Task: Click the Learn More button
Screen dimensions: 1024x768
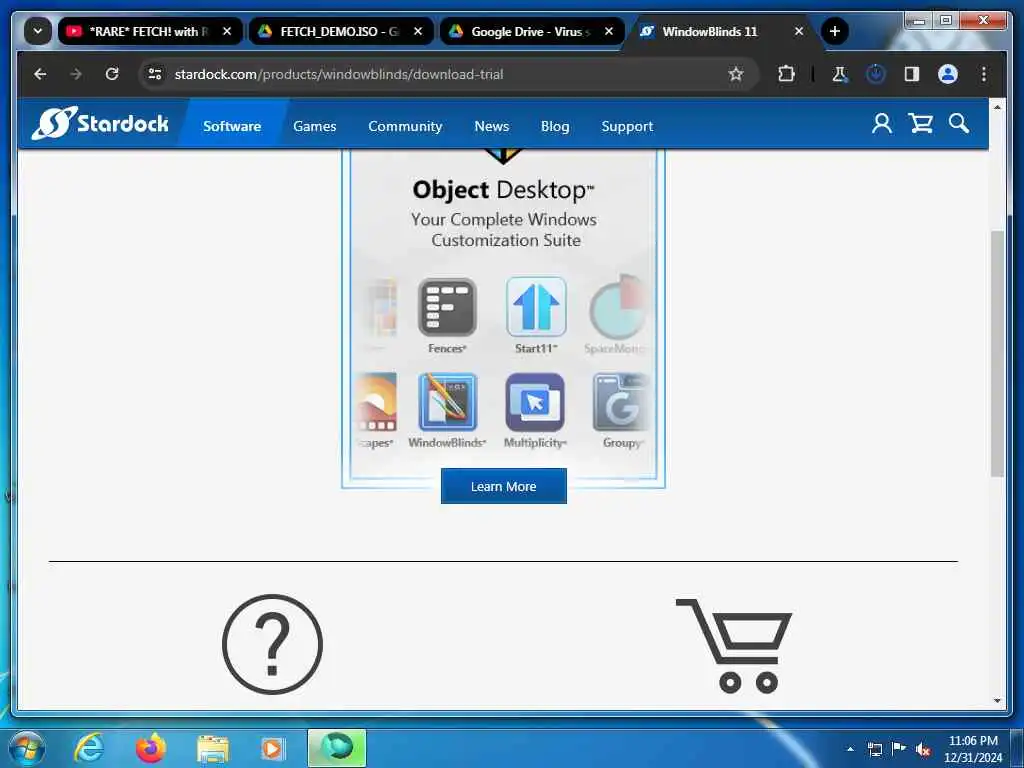Action: point(504,486)
